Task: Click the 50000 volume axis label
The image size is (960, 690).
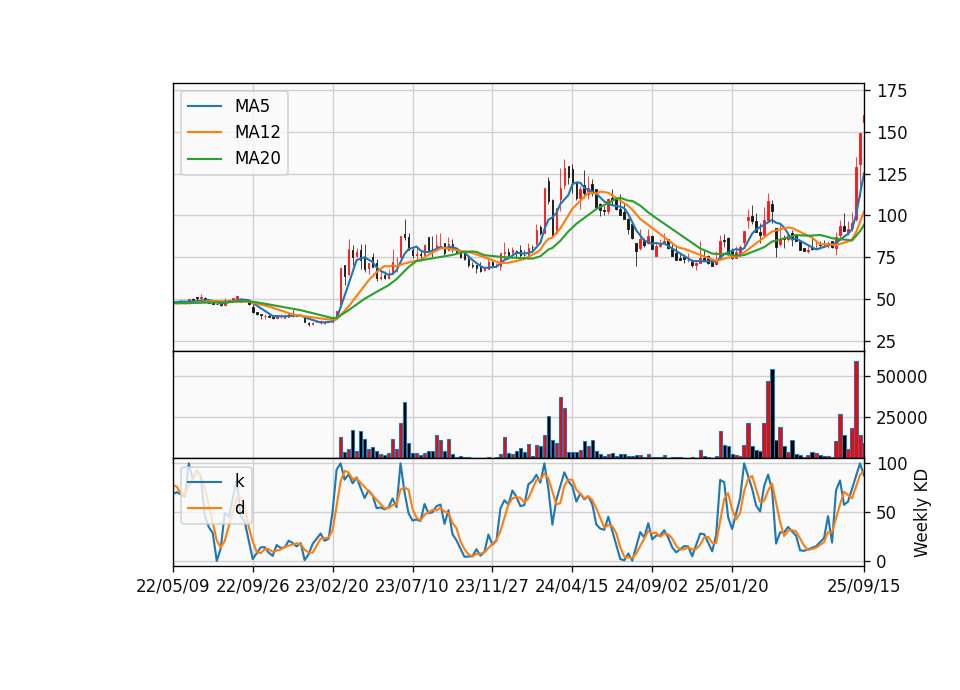Action: coord(902,377)
